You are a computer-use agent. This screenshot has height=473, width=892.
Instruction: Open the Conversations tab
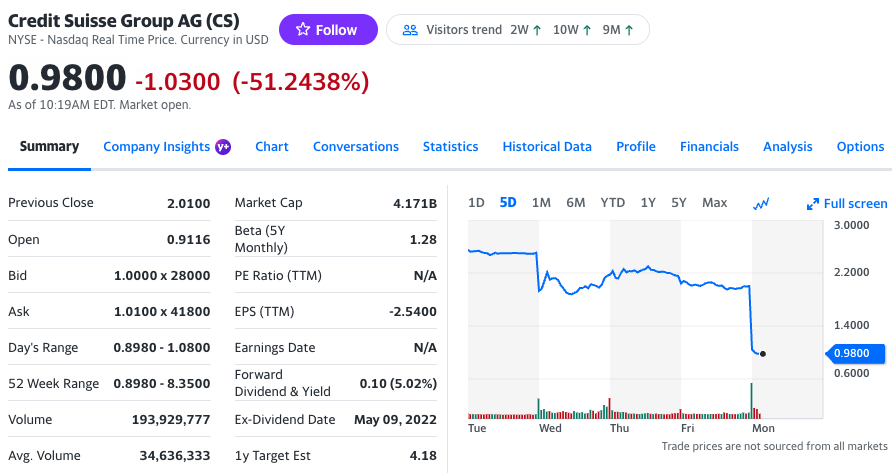coord(356,146)
